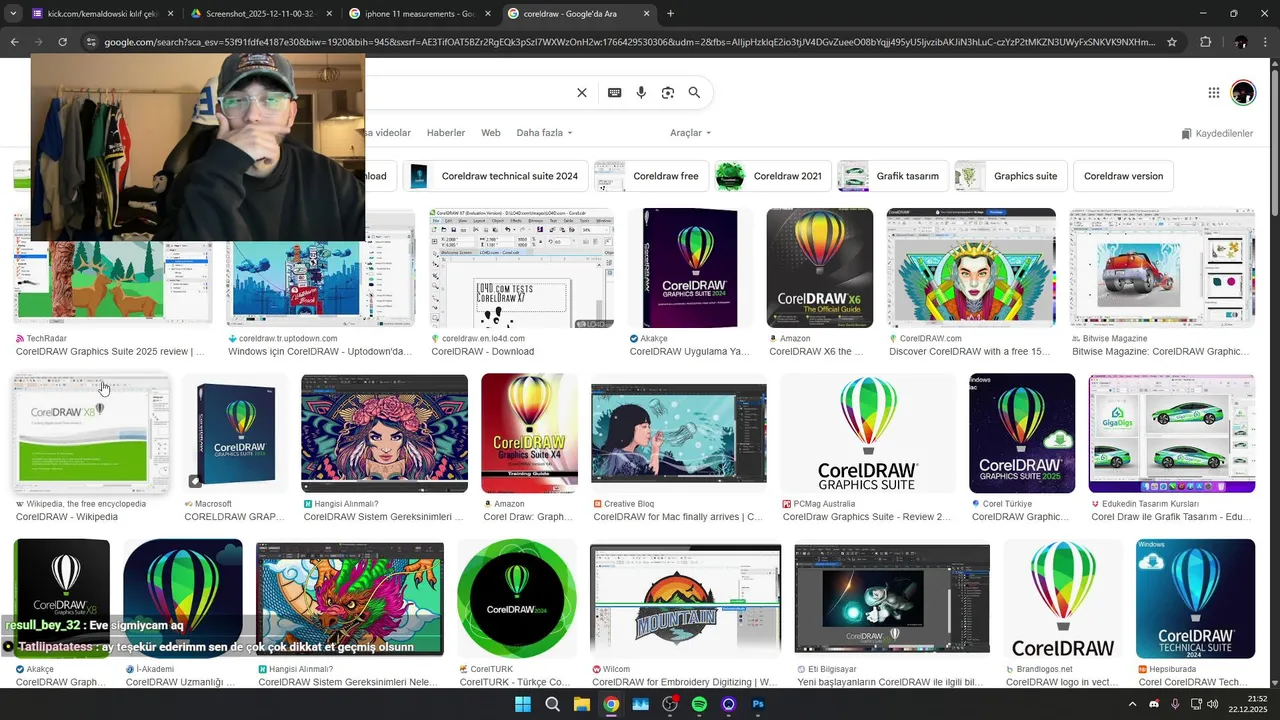The image size is (1280, 720).
Task: Open the Windows Start menu
Action: coord(523,704)
